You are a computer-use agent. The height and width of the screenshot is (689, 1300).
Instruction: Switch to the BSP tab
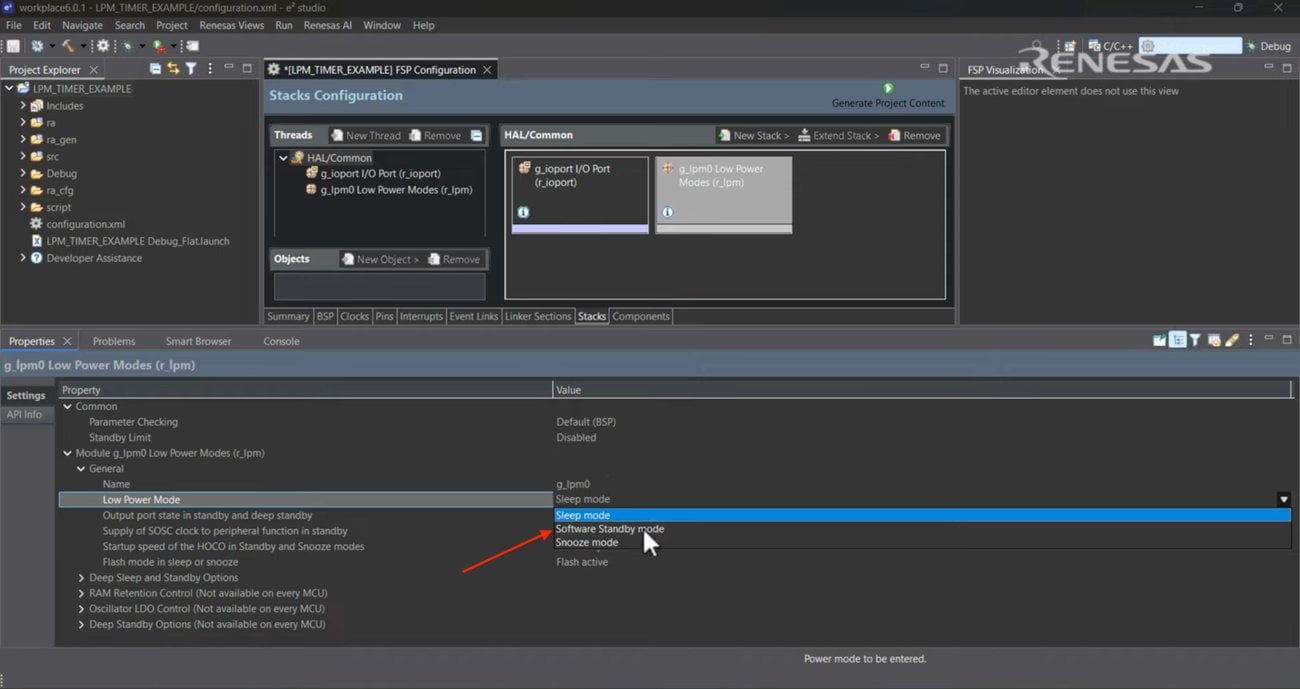point(325,316)
